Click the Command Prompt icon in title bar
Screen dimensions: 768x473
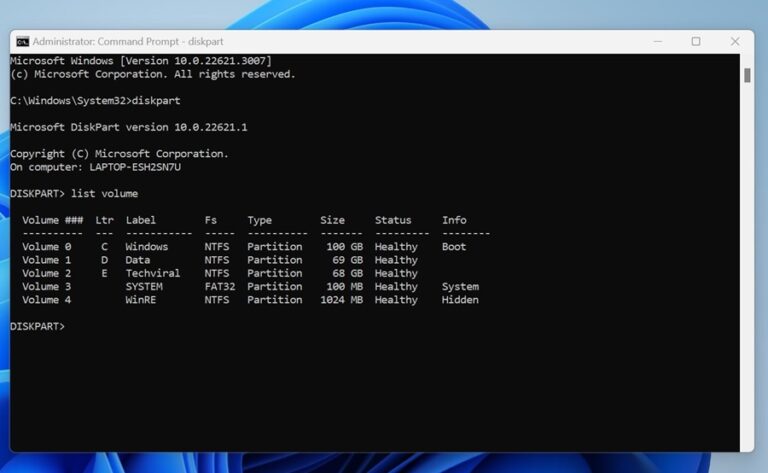[x=22, y=41]
